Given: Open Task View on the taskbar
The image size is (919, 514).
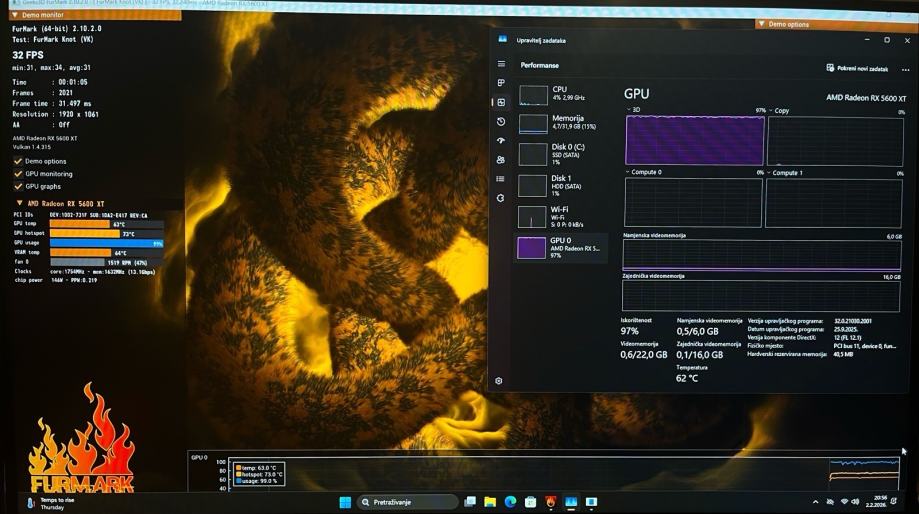Looking at the screenshot, I should [470, 502].
